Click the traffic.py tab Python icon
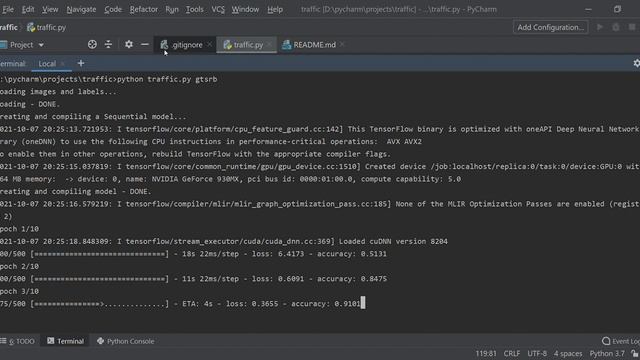 (x=227, y=44)
